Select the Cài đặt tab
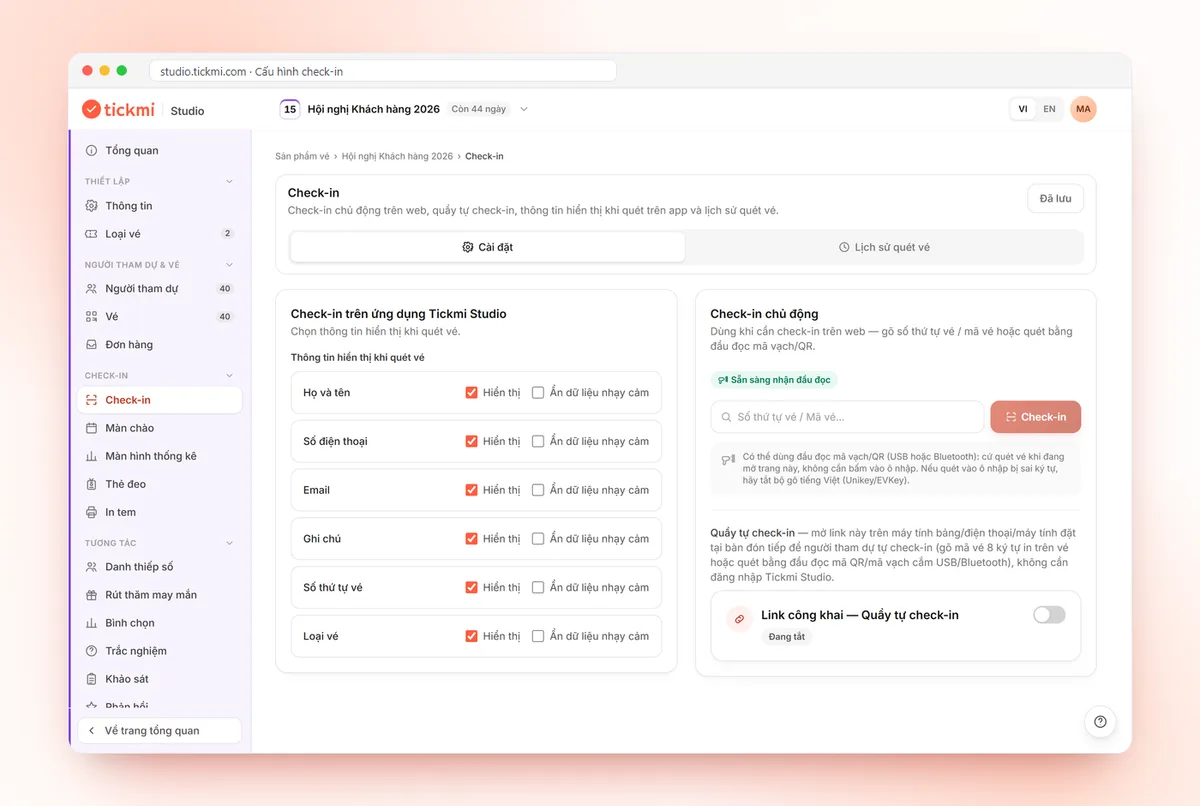 coord(488,247)
